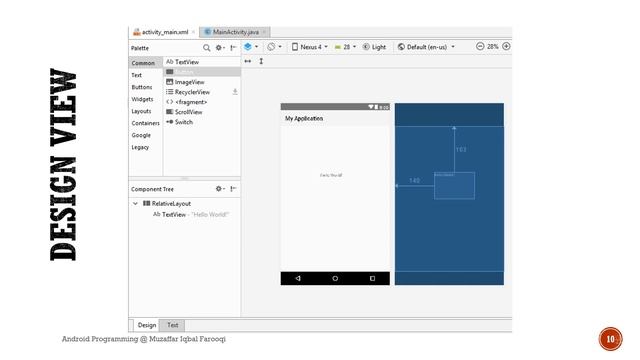Click the home circle in preview navigation bar
Viewport: 640px width, 360px height.
tap(335, 278)
